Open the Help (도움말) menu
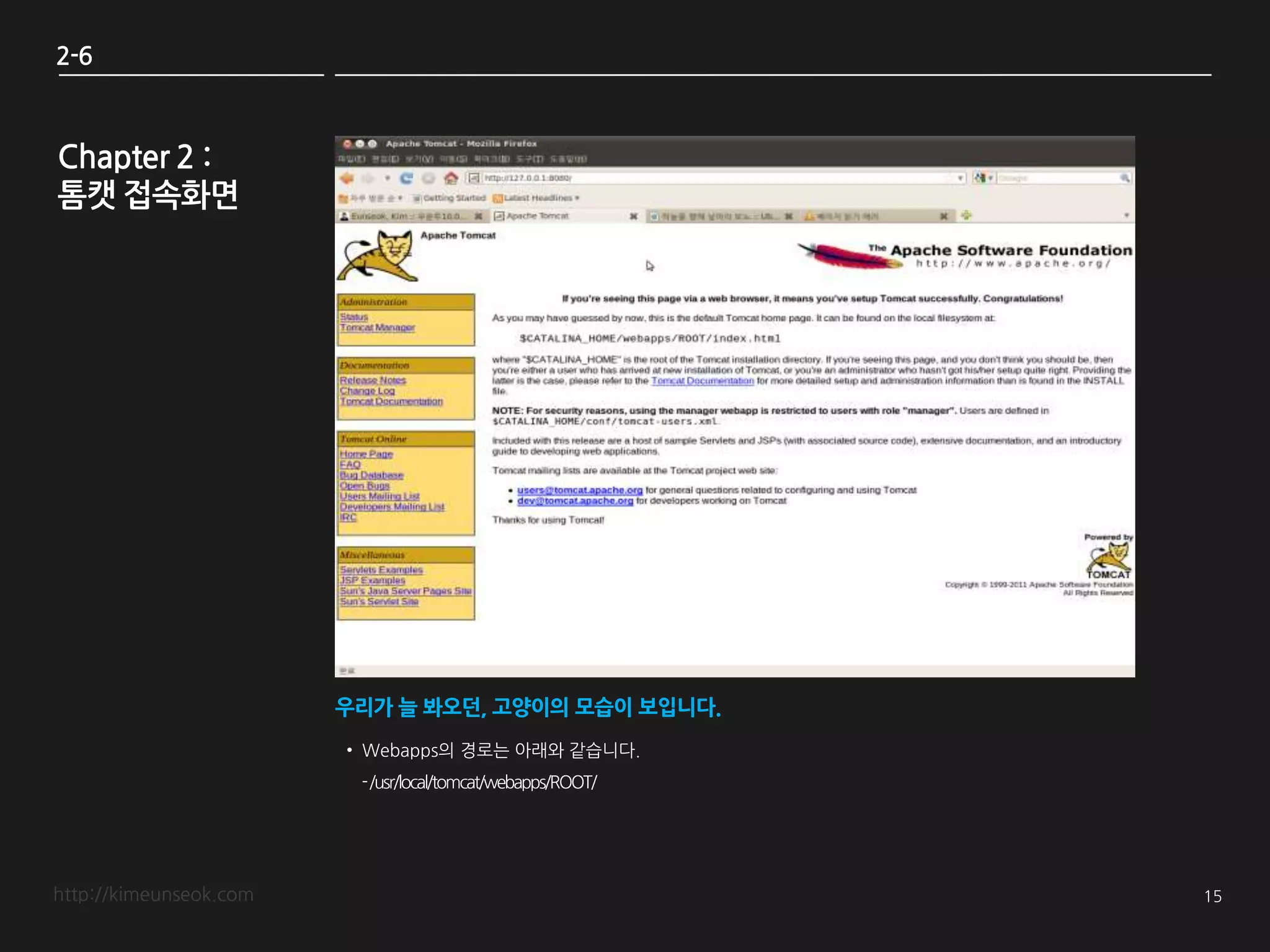The width and height of the screenshot is (1270, 952). click(567, 159)
